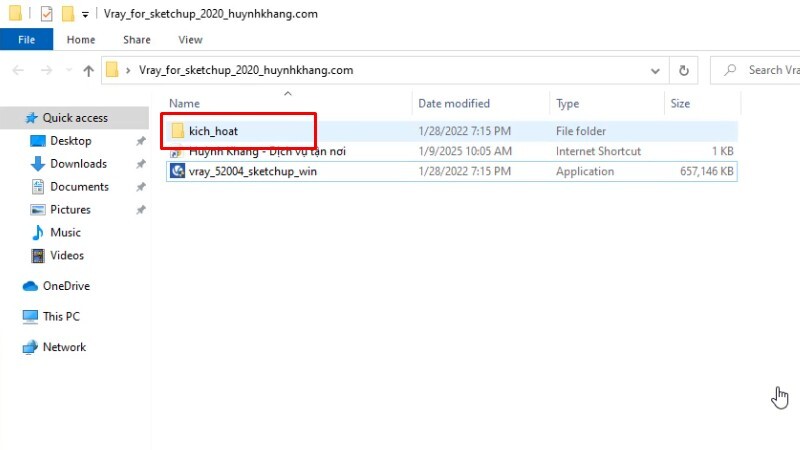The image size is (800, 450).
Task: Refresh the current folder
Action: click(684, 70)
